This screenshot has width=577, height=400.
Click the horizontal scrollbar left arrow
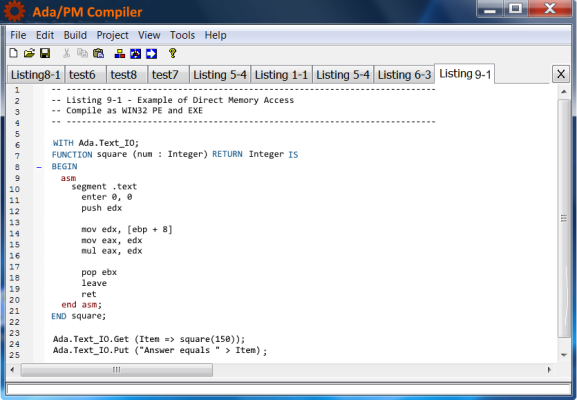(x=13, y=369)
